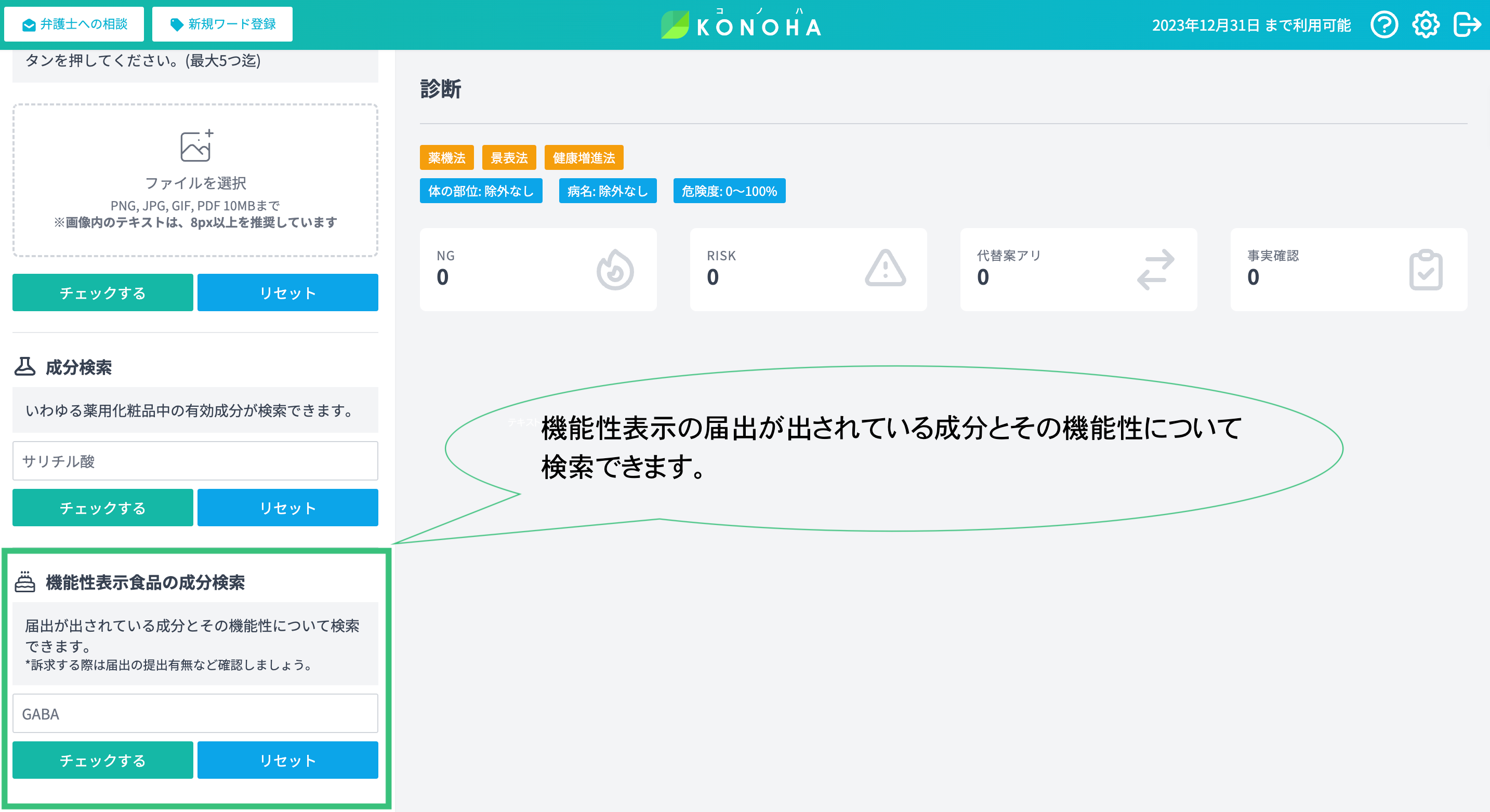This screenshot has height=812, width=1490.
Task: Toggle the 薬機法 filter tag
Action: point(446,157)
